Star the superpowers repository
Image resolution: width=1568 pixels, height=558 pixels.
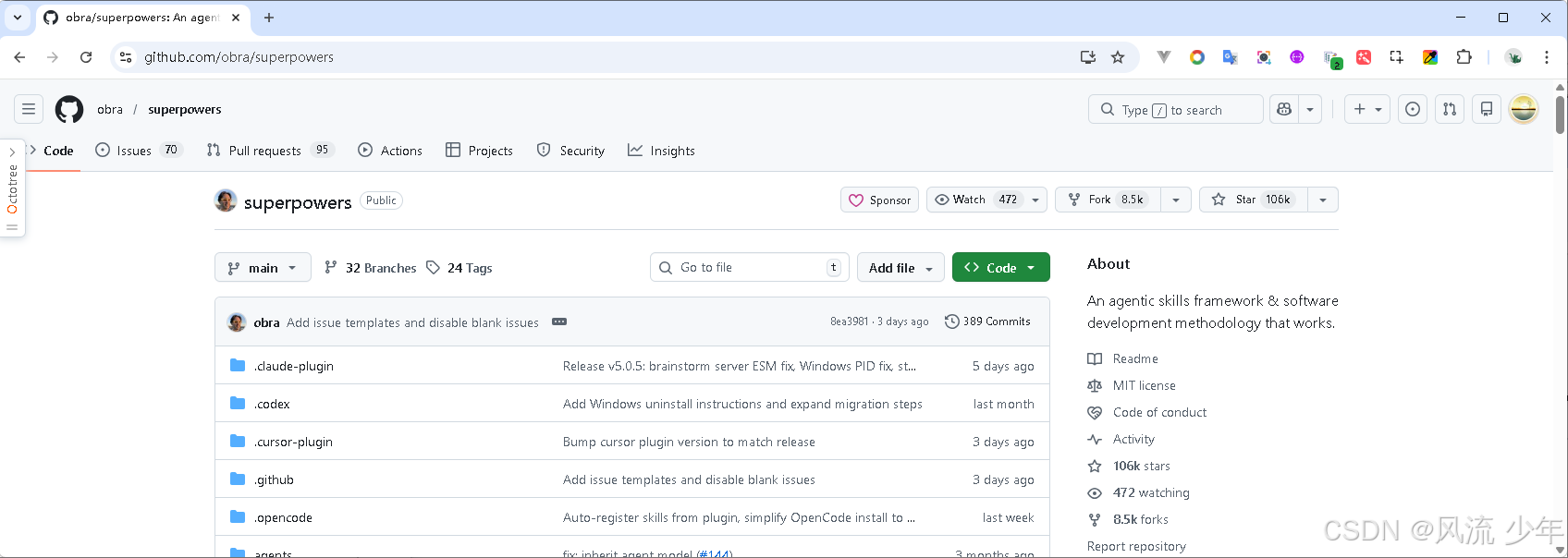click(1254, 200)
